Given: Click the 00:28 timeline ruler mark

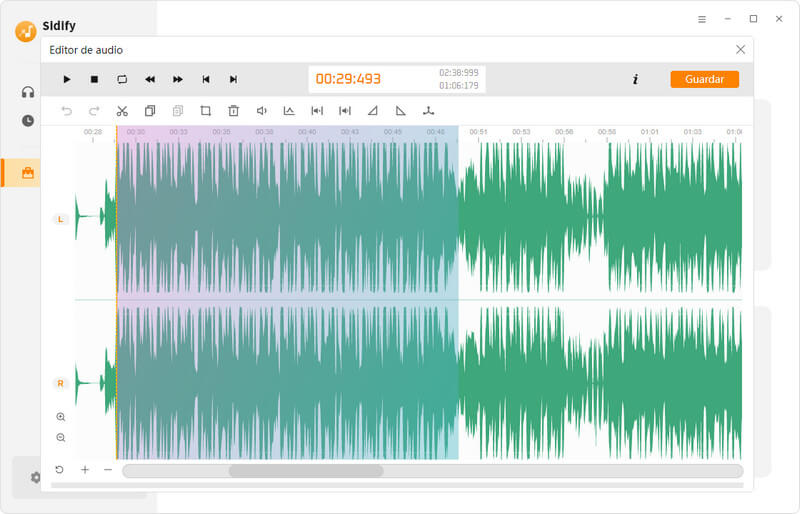Looking at the screenshot, I should tap(93, 132).
